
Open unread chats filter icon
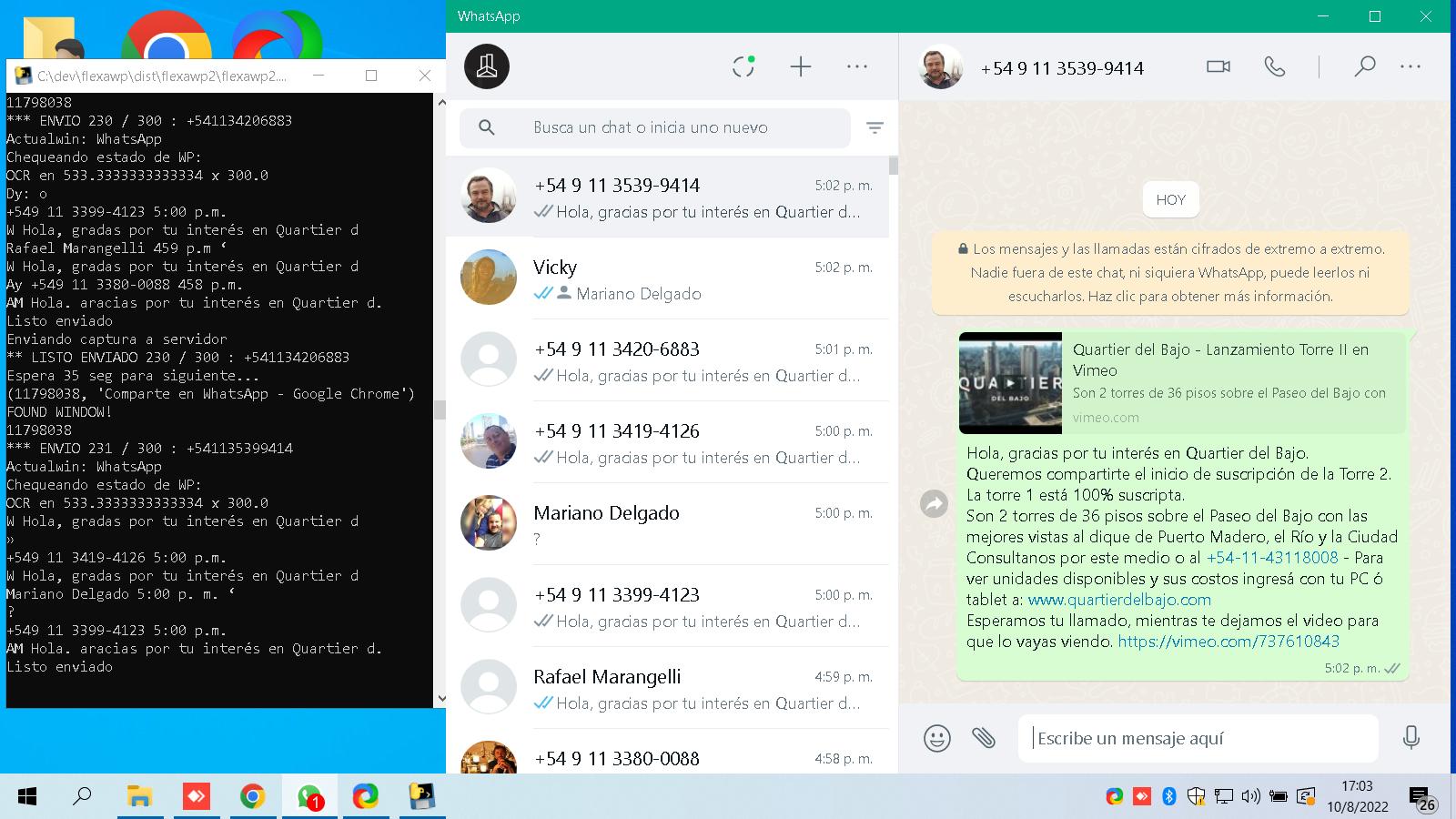tap(875, 127)
